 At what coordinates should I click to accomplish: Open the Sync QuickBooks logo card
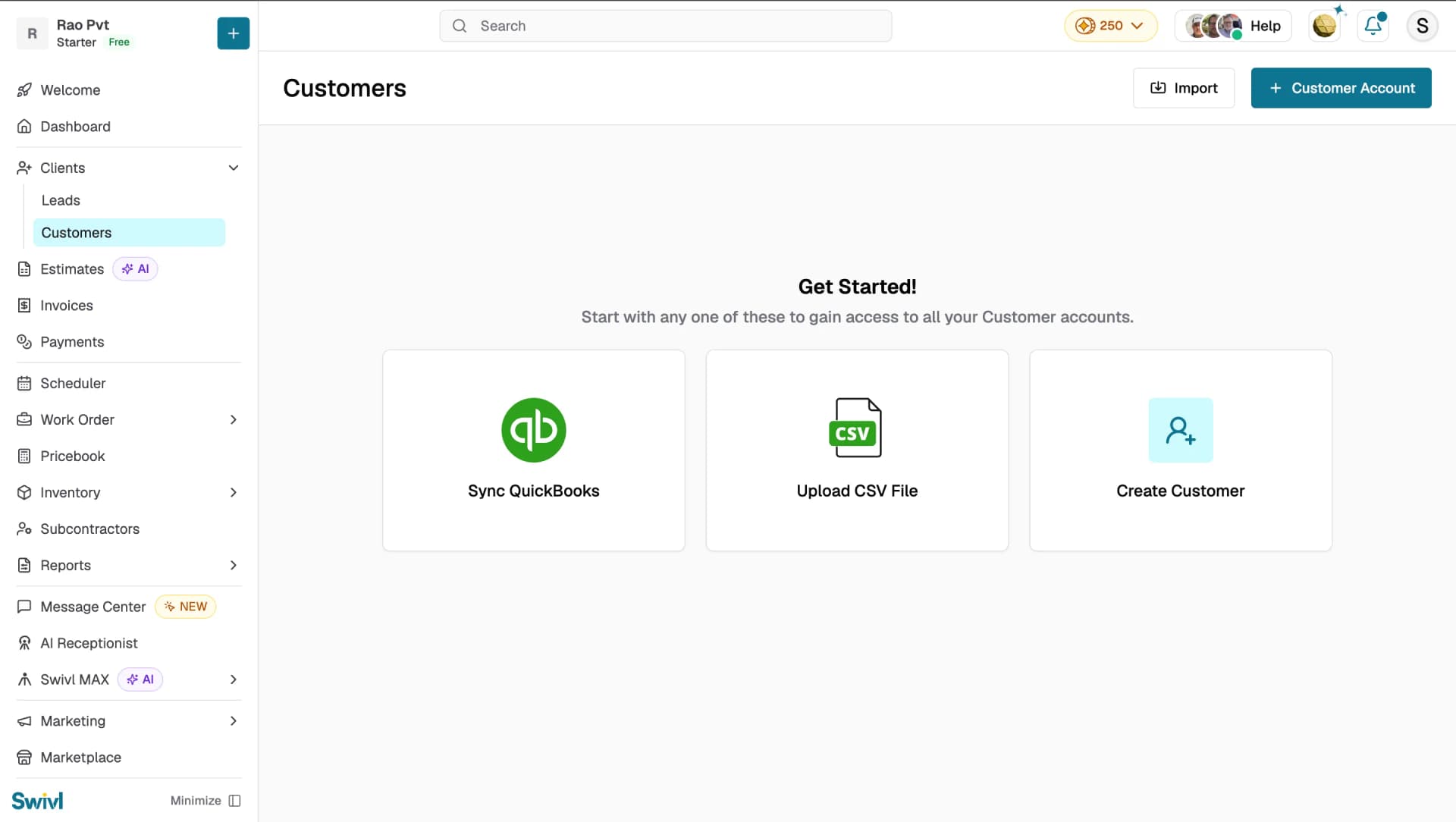(533, 430)
